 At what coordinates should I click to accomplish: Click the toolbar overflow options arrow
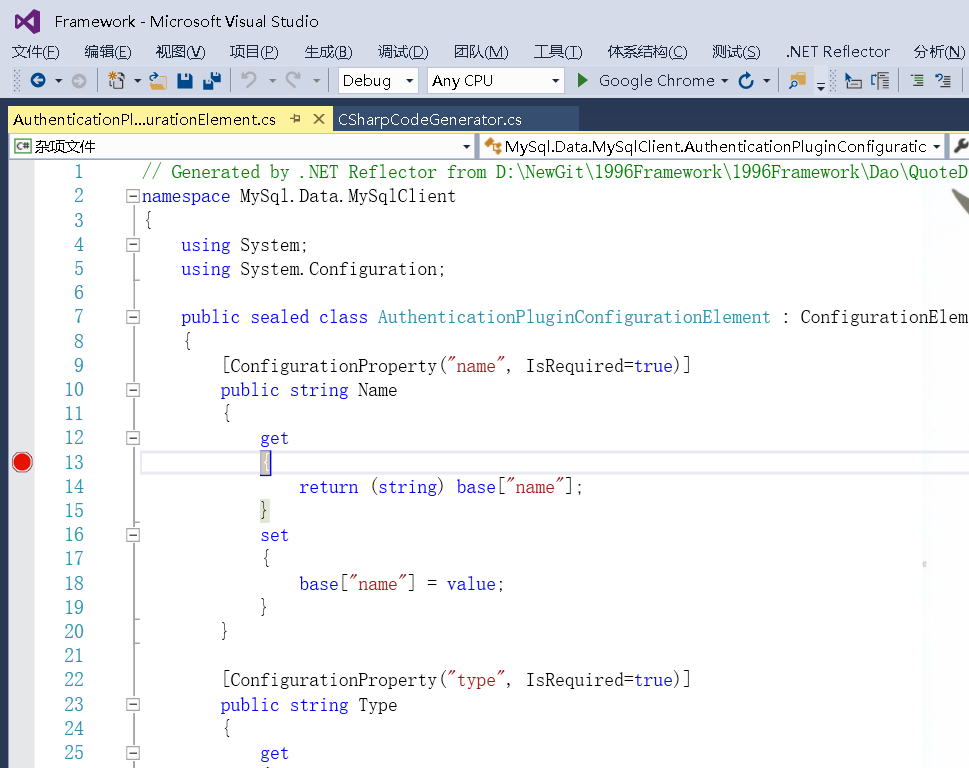(x=821, y=85)
